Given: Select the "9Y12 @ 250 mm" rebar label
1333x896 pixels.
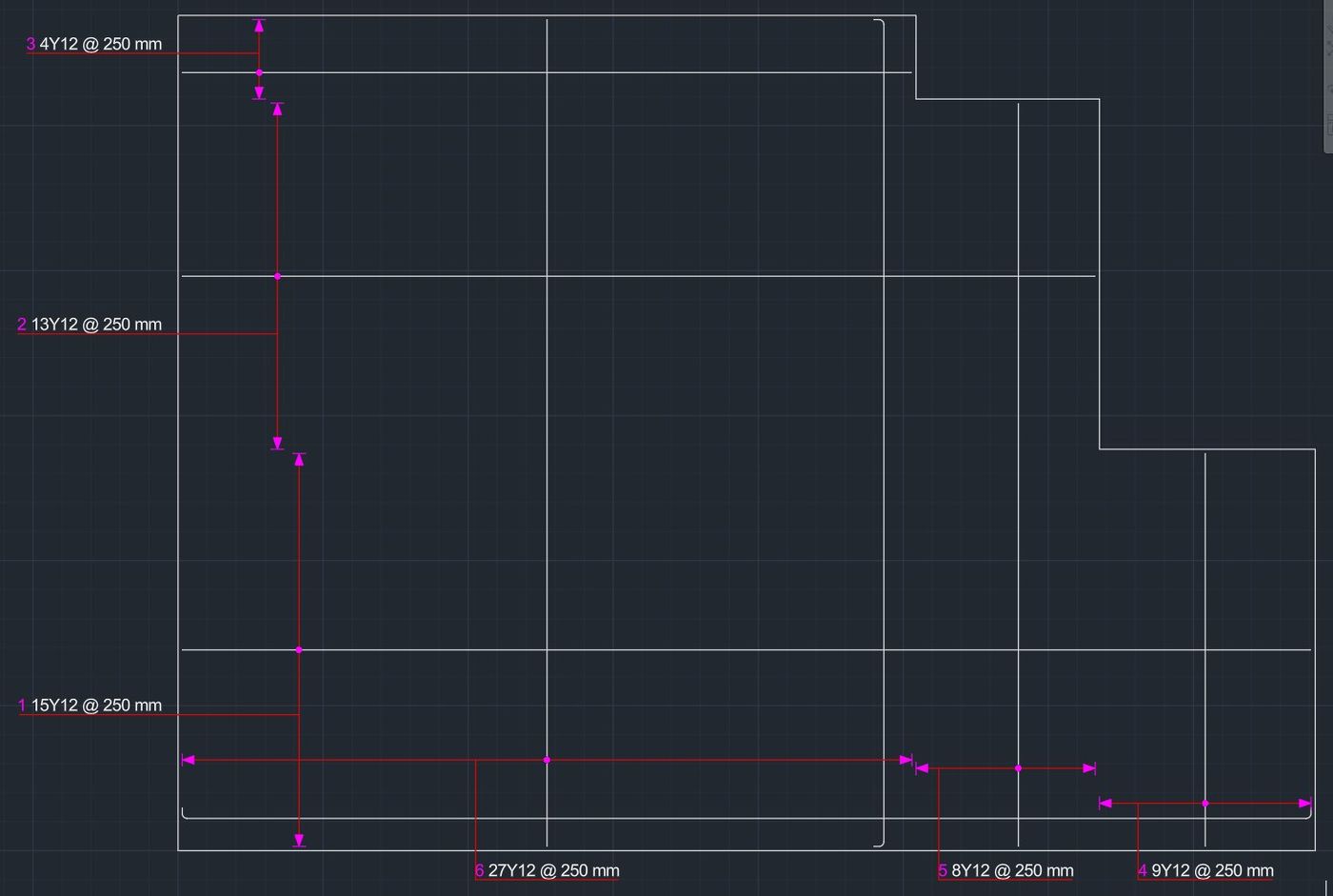Looking at the screenshot, I should point(1212,870).
